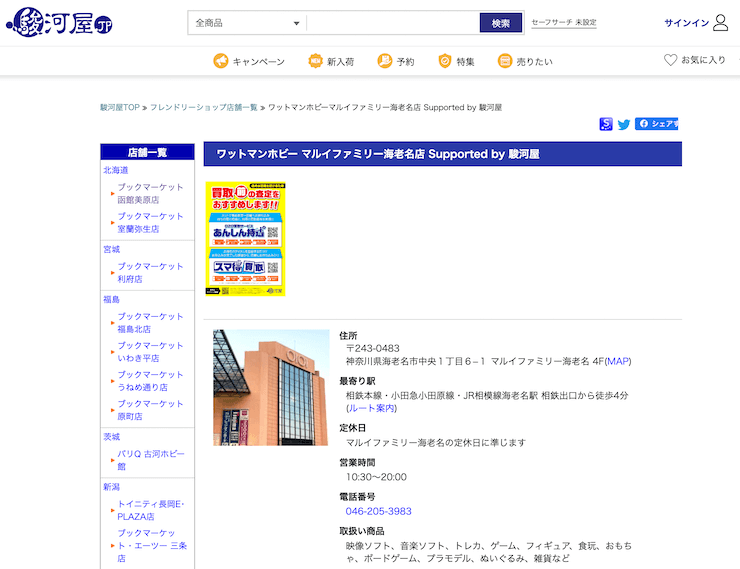Screen dimensions: 740x569
Task: Open ルート案内 route guide link
Action: click(371, 408)
